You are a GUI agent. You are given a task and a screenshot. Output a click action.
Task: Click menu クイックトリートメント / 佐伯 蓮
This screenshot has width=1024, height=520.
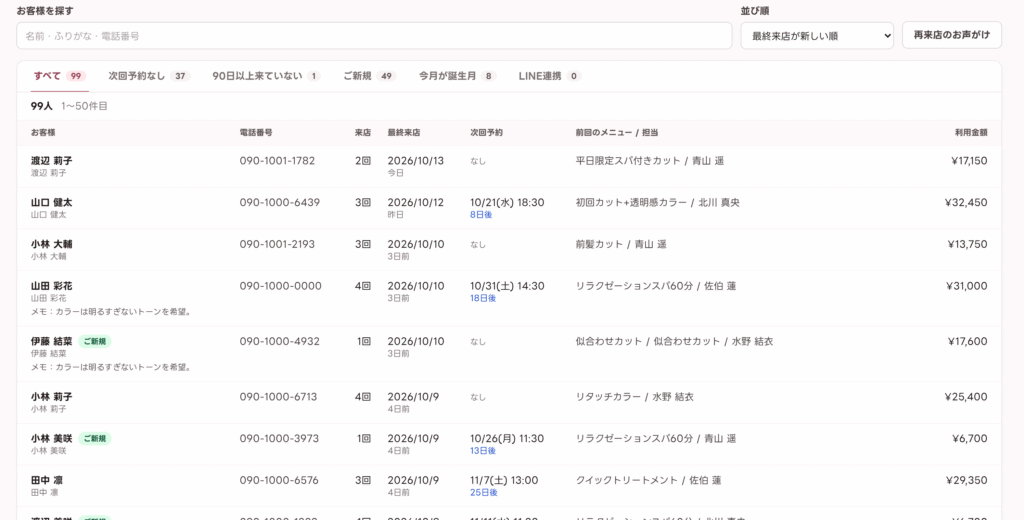648,481
